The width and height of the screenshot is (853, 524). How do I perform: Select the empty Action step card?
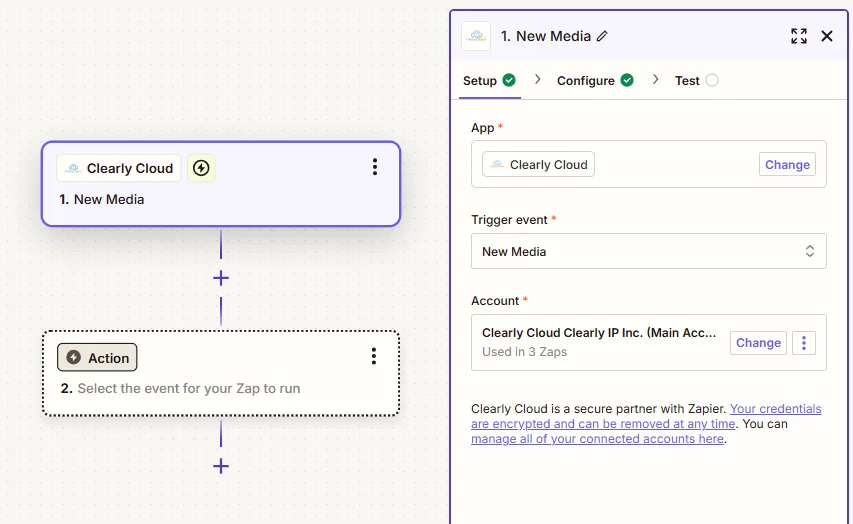(221, 373)
